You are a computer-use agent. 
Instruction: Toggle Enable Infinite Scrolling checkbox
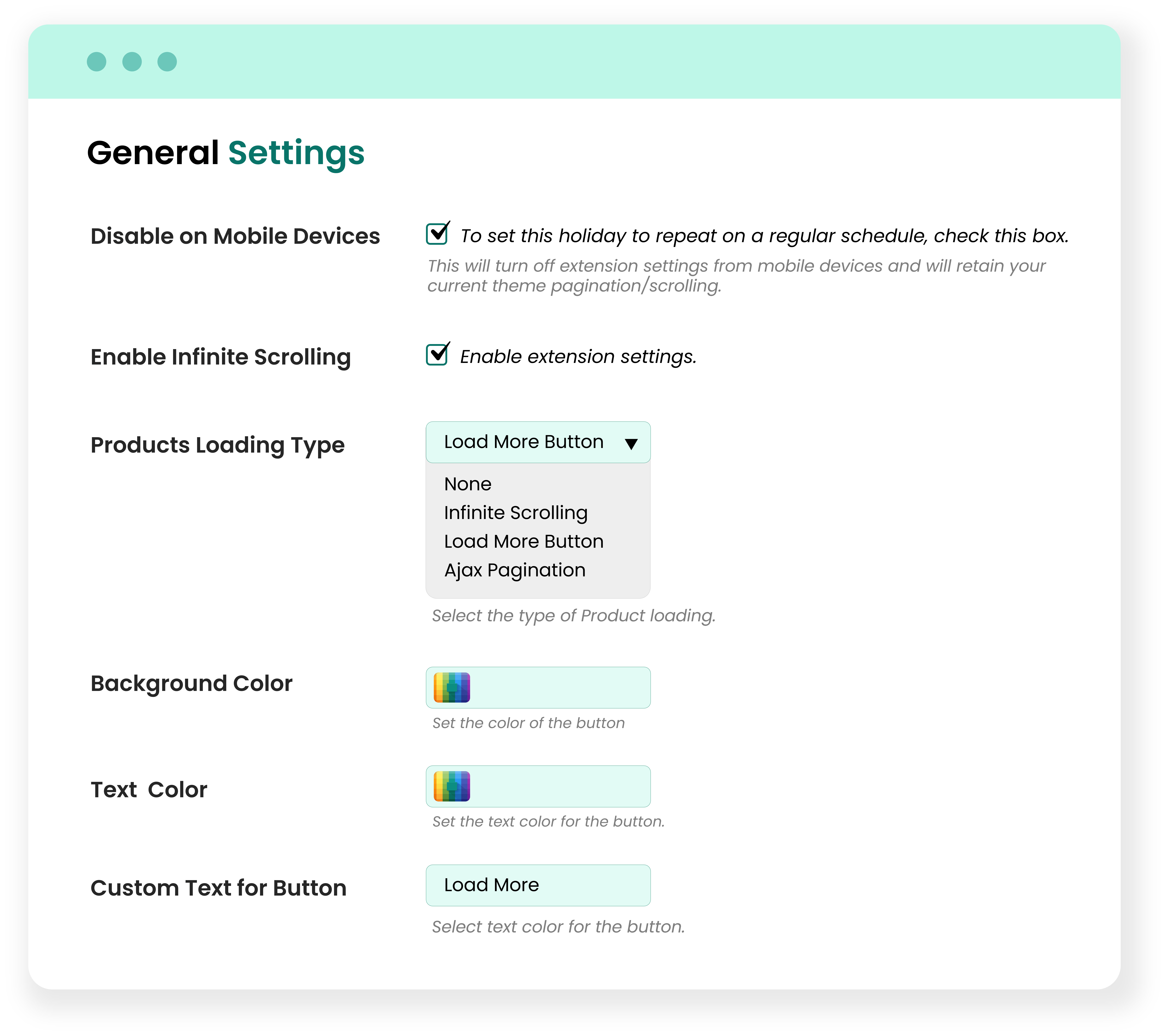click(437, 354)
